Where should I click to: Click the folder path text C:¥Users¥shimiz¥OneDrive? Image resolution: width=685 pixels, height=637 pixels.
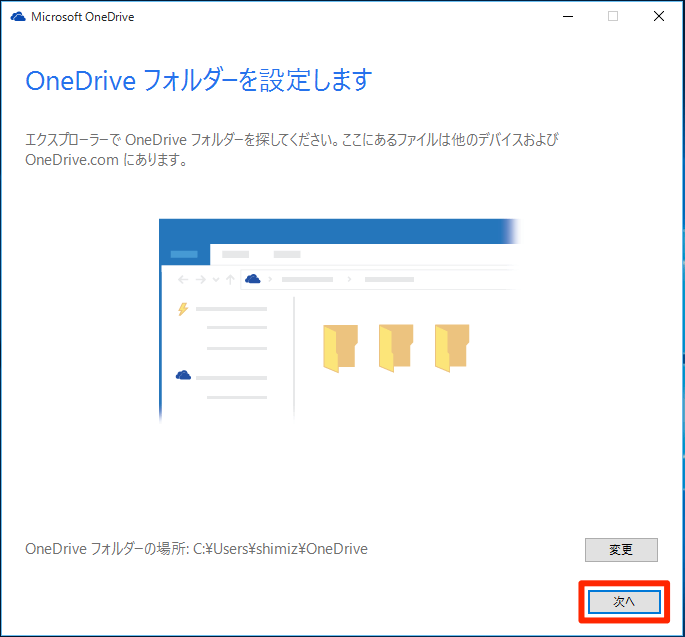(x=280, y=549)
